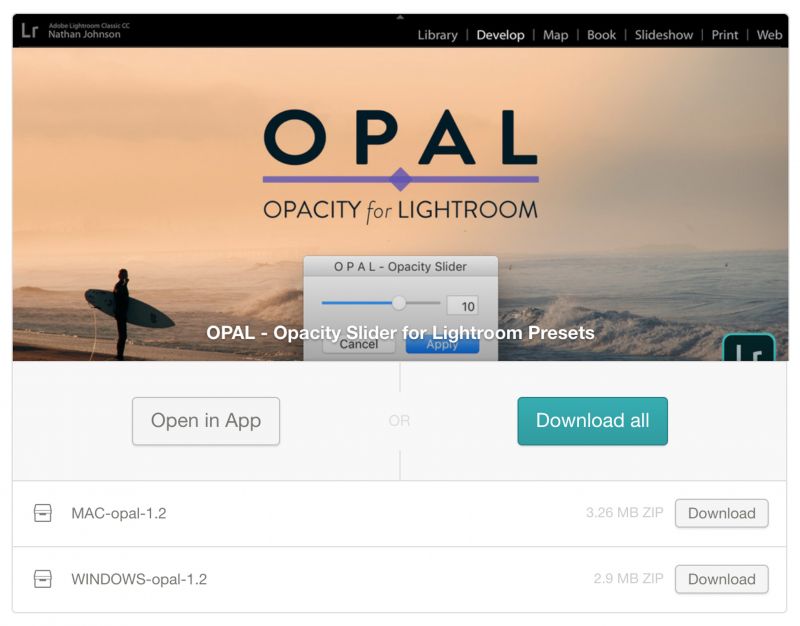The width and height of the screenshot is (800, 626).
Task: Click the Lr Lightroom logo in the banner
Action: pos(30,31)
